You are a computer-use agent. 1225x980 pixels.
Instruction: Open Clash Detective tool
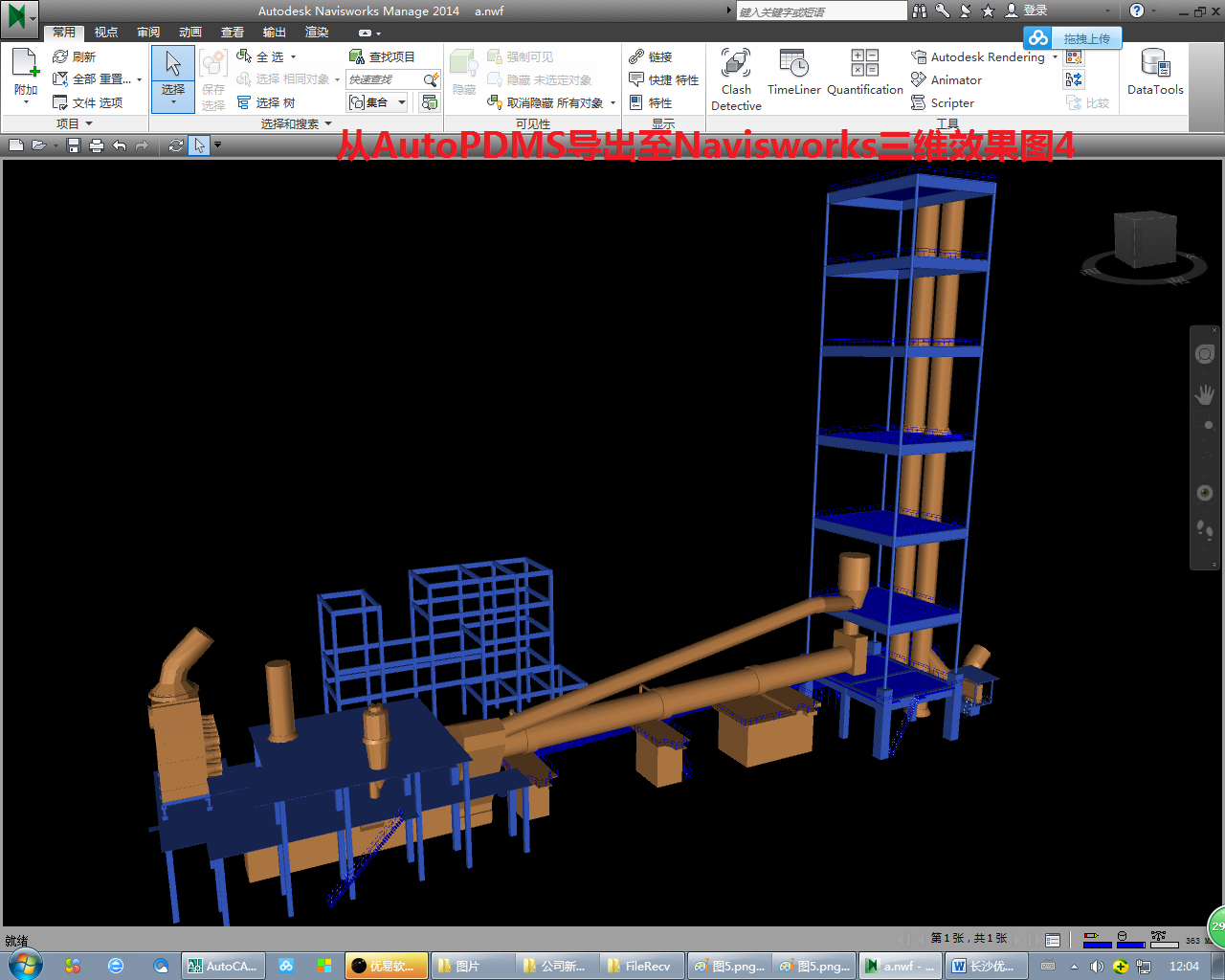pos(736,79)
